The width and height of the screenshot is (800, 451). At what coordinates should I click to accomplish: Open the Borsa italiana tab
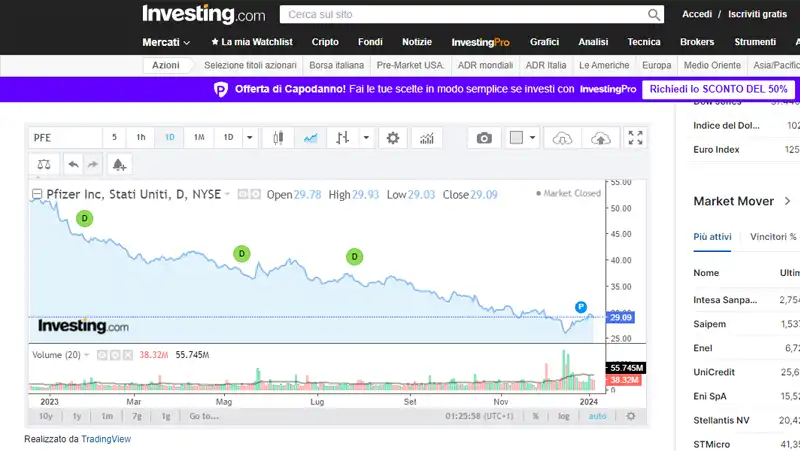tap(336, 65)
